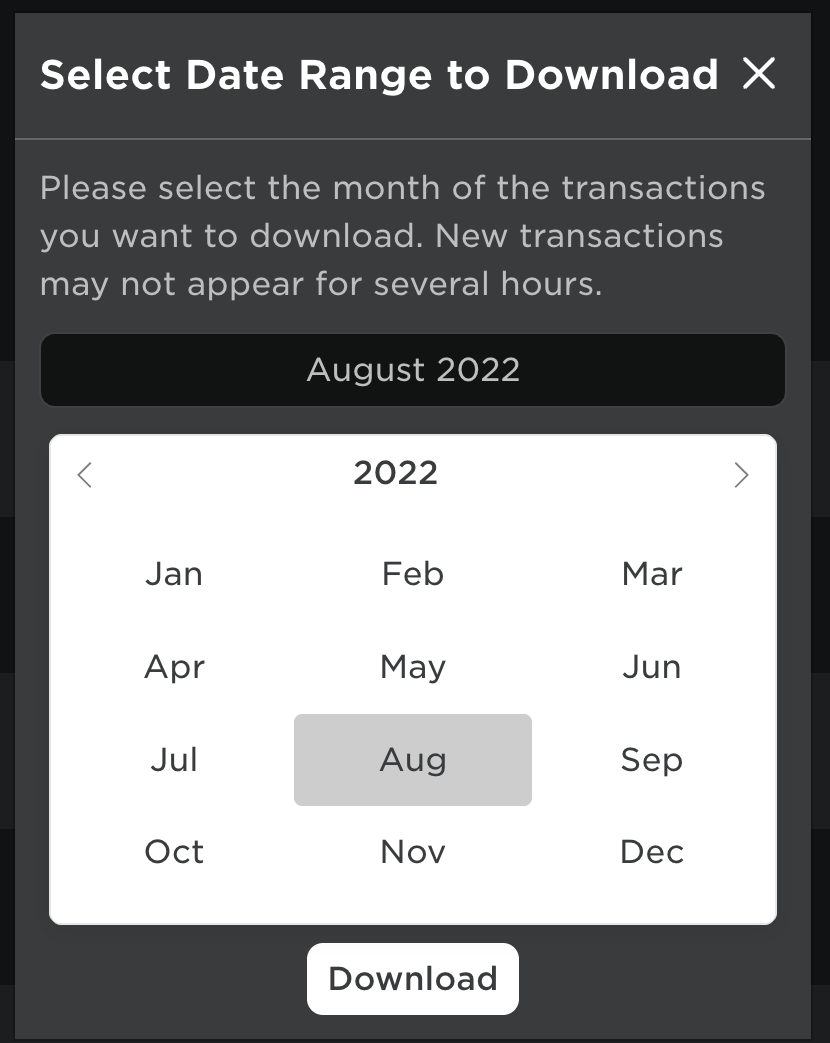Choose Jun from the month grid
Viewport: 830px width, 1043px height.
652,667
